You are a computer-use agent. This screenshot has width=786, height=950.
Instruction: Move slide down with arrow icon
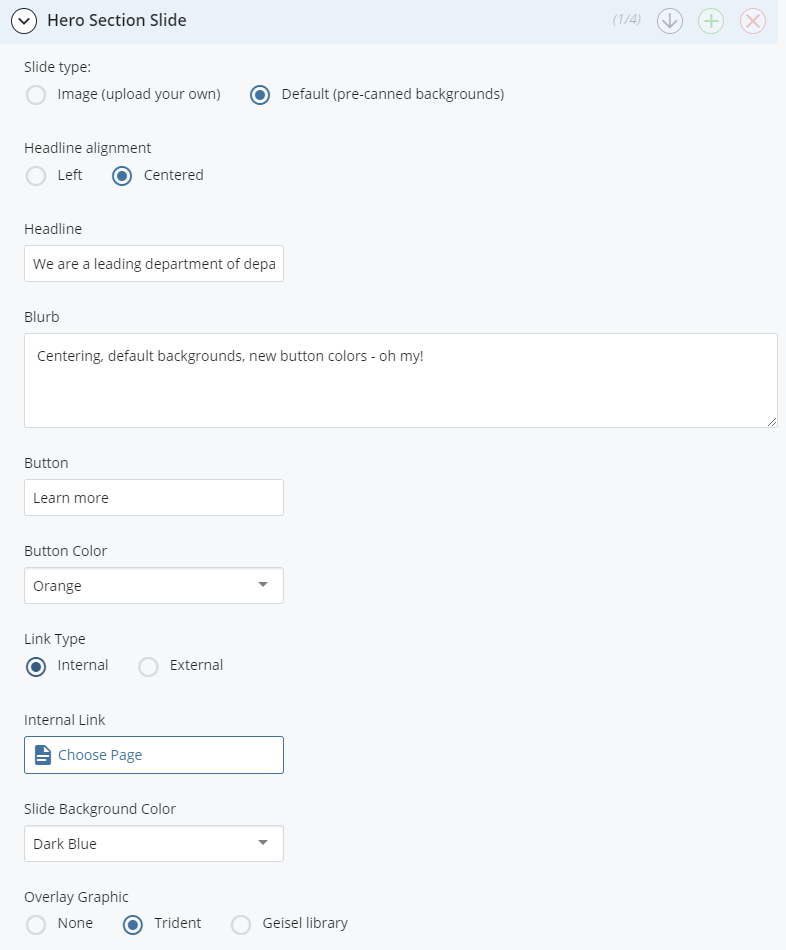coord(670,21)
